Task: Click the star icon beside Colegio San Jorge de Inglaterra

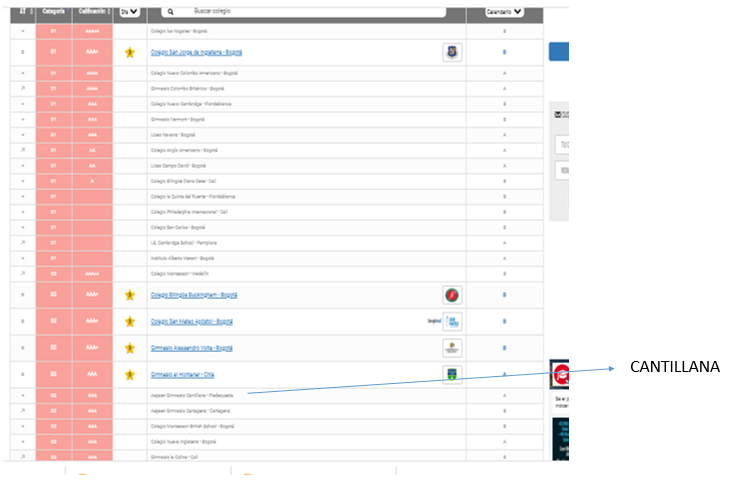Action: point(129,53)
